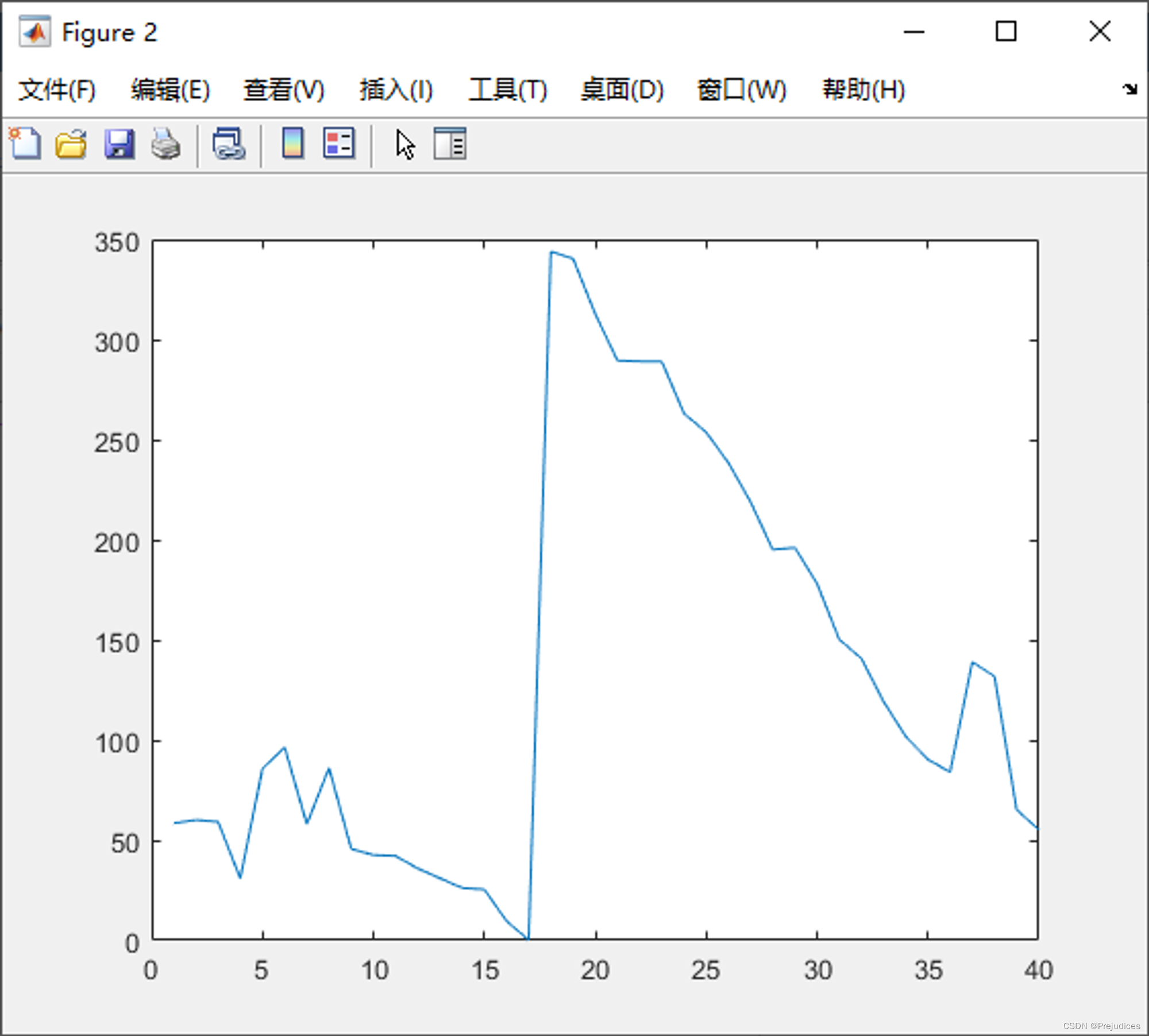Click the blue plot line's peak near 345
This screenshot has width=1149, height=1036.
[551, 252]
